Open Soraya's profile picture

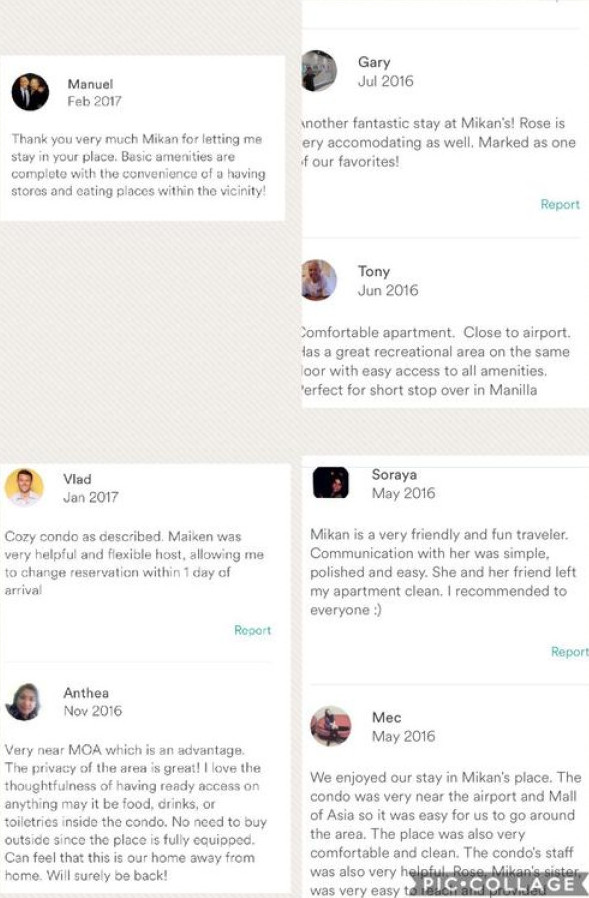[x=331, y=482]
